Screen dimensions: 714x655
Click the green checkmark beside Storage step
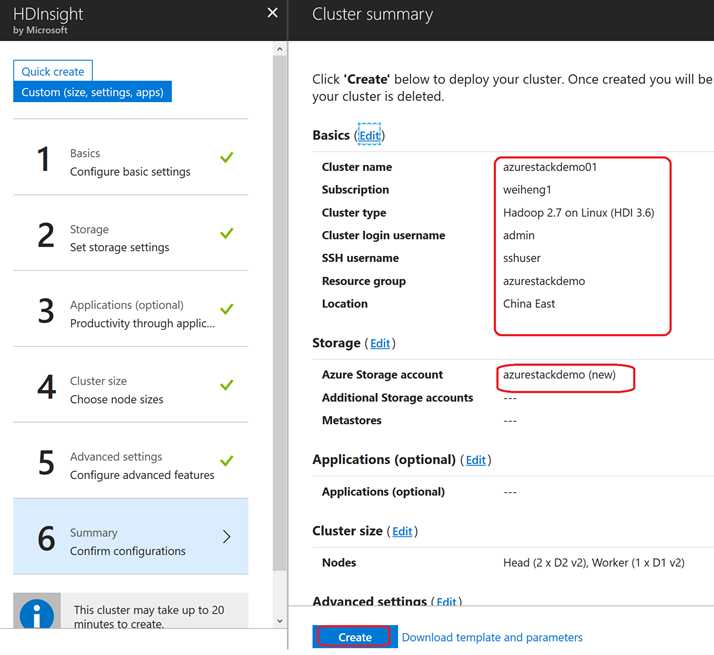[226, 233]
